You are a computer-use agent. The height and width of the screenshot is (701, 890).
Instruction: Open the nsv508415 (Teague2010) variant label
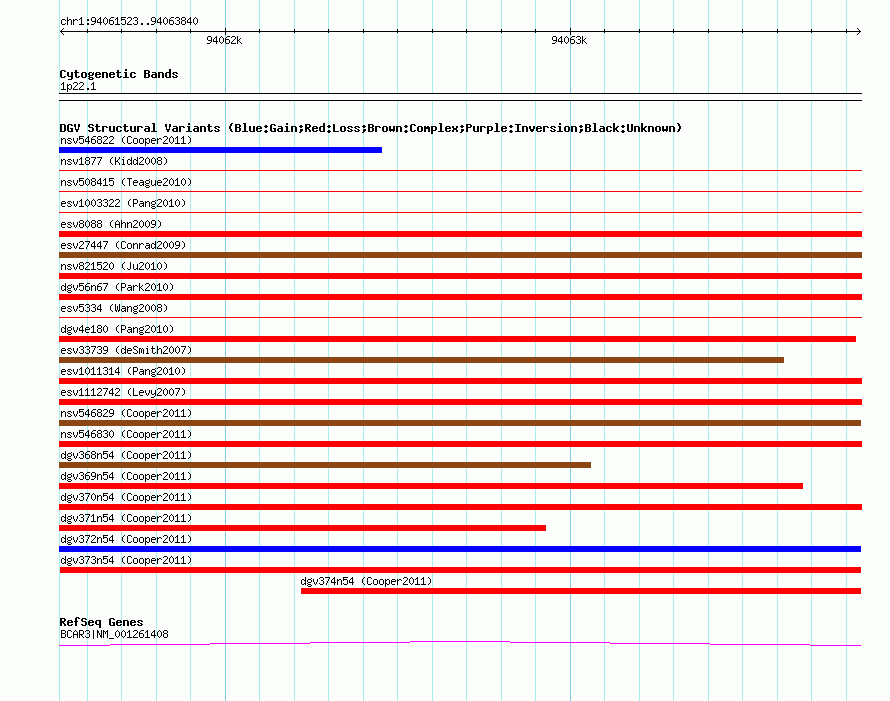click(x=126, y=182)
